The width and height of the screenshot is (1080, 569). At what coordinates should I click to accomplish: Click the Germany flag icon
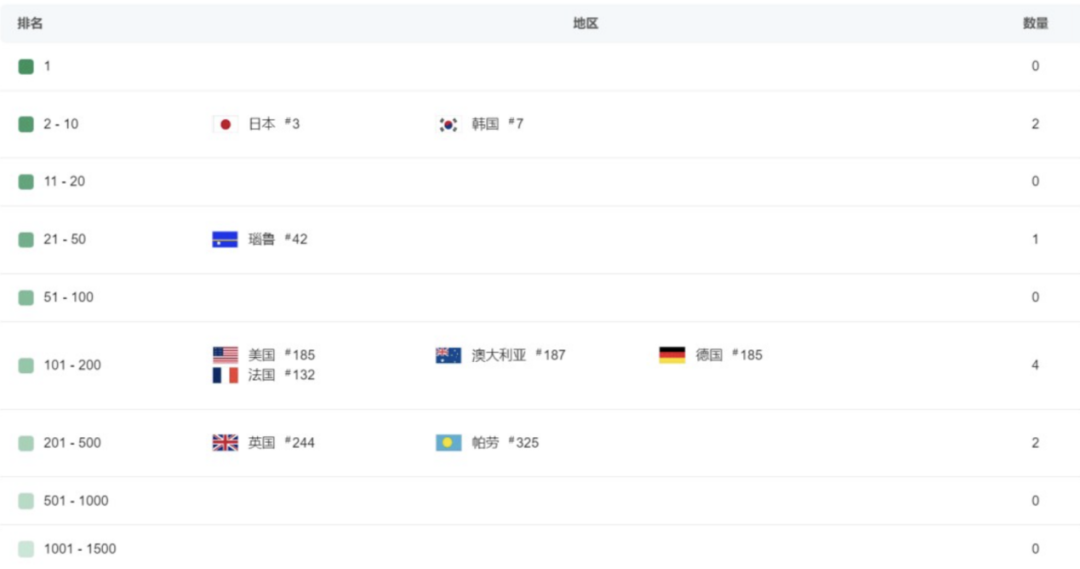[672, 355]
